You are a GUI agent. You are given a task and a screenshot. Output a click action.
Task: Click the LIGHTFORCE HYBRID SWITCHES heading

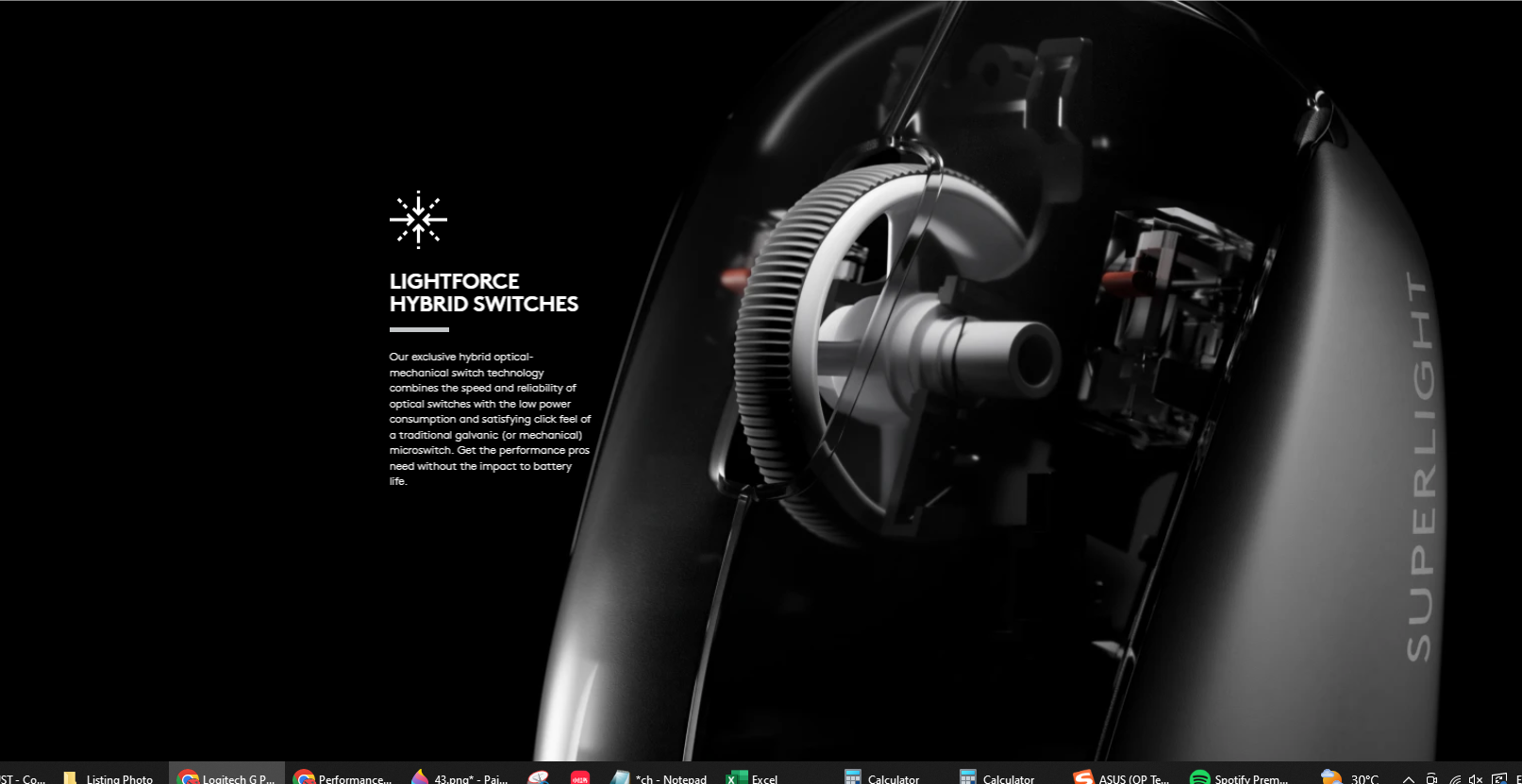click(x=483, y=292)
